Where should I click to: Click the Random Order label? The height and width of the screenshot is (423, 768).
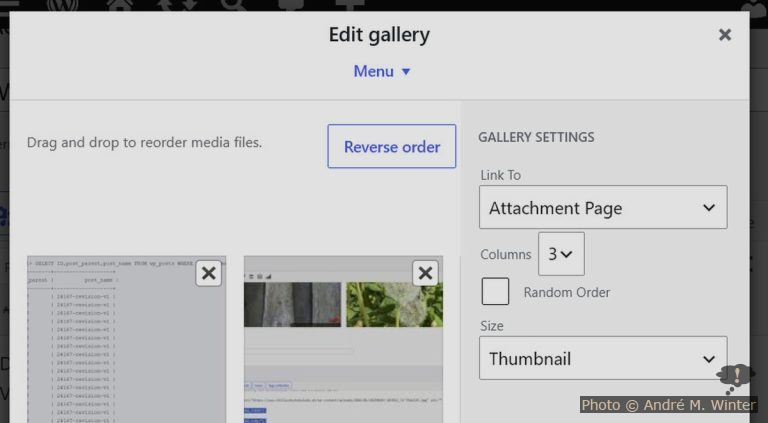pos(567,292)
